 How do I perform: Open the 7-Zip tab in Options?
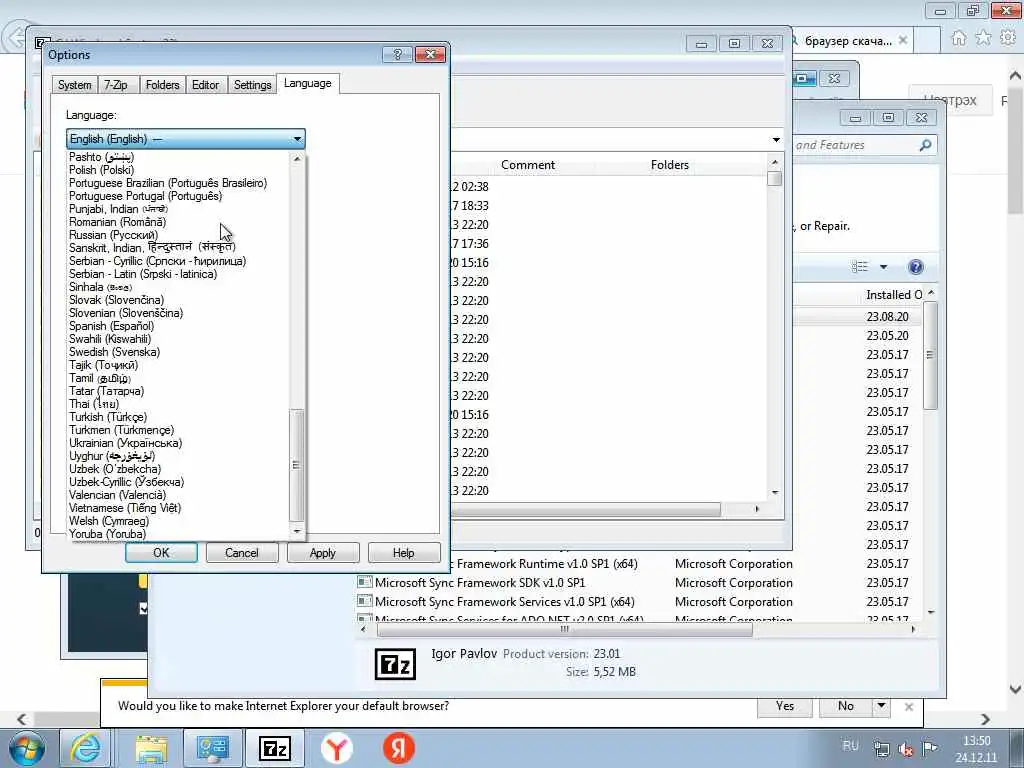(x=116, y=85)
